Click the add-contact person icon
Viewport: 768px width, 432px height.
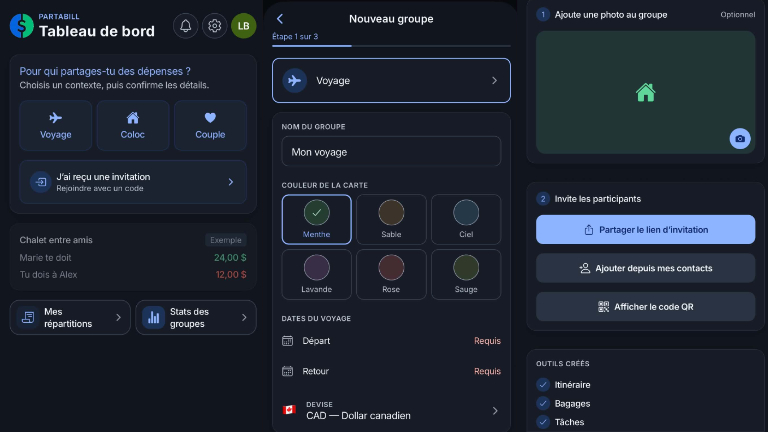point(584,268)
